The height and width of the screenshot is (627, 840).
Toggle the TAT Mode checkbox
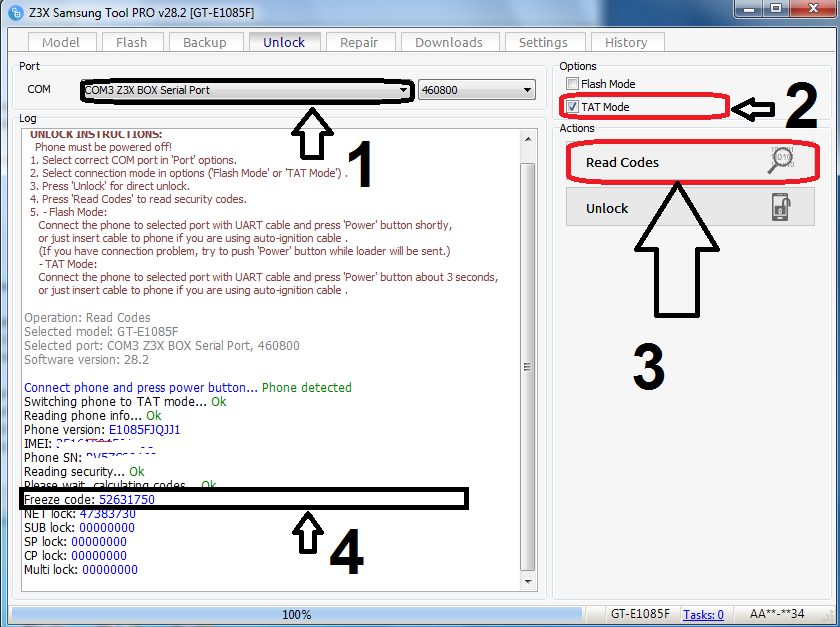coord(573,107)
